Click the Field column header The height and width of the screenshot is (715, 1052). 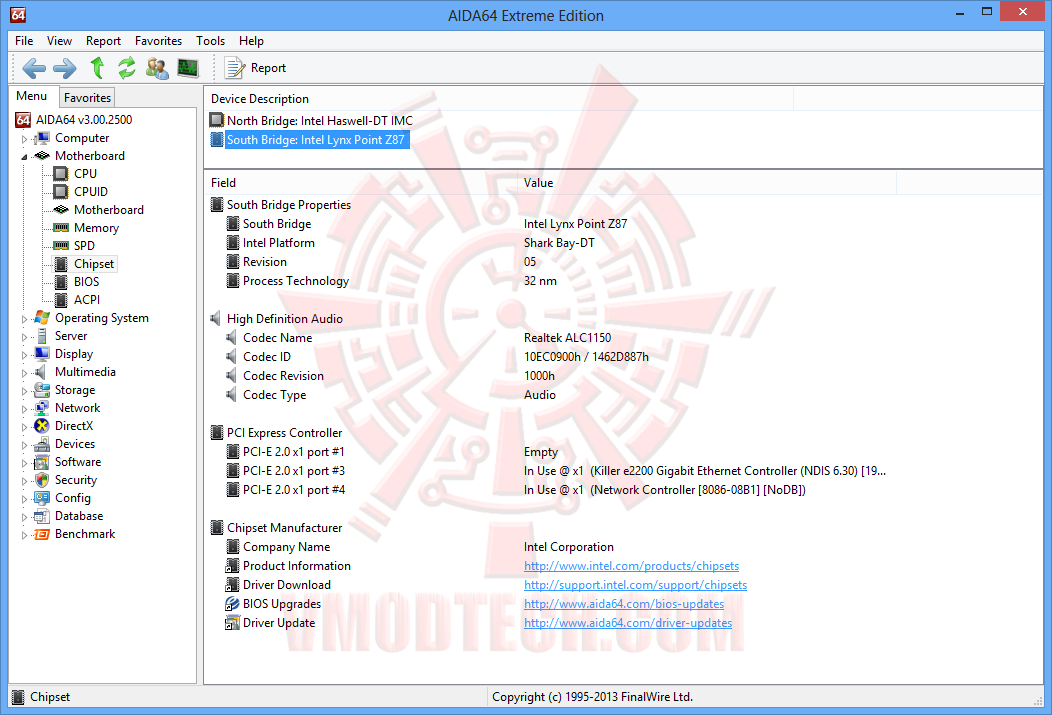tap(363, 182)
